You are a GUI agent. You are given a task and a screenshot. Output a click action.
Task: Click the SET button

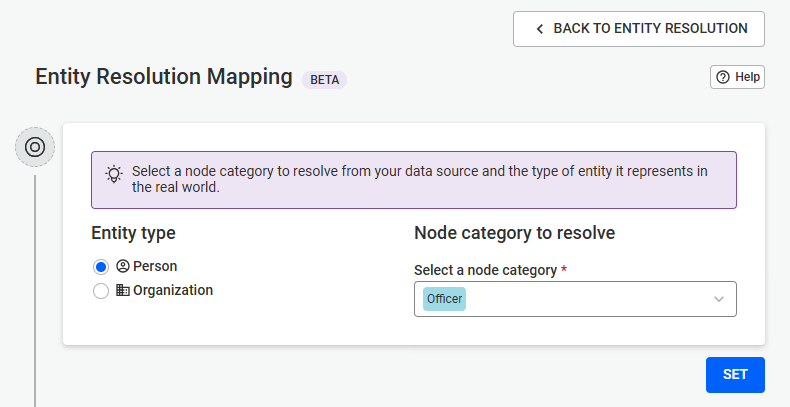735,375
